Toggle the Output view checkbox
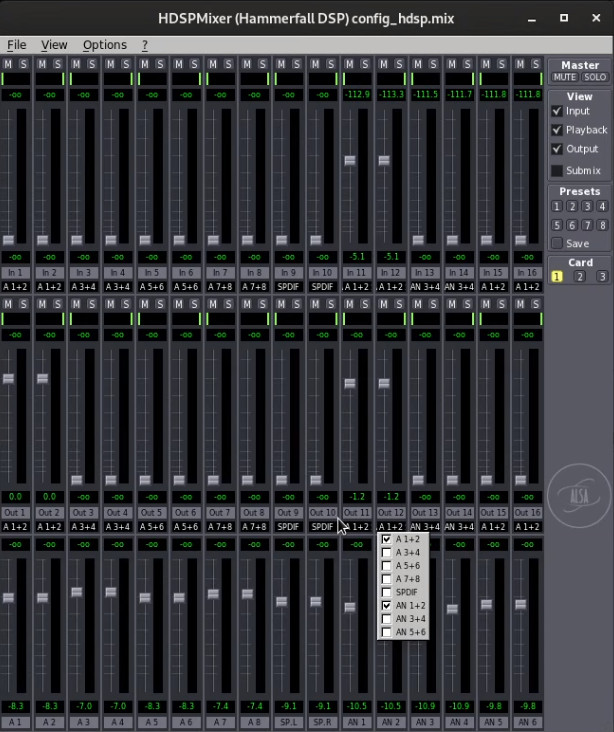The width and height of the screenshot is (614, 732). coord(557,149)
